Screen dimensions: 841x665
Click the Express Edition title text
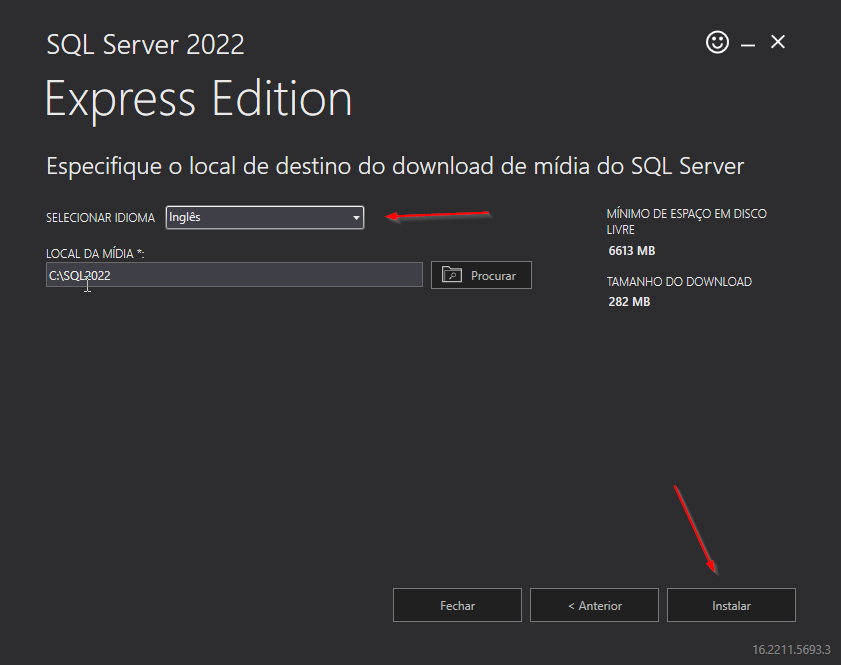198,99
